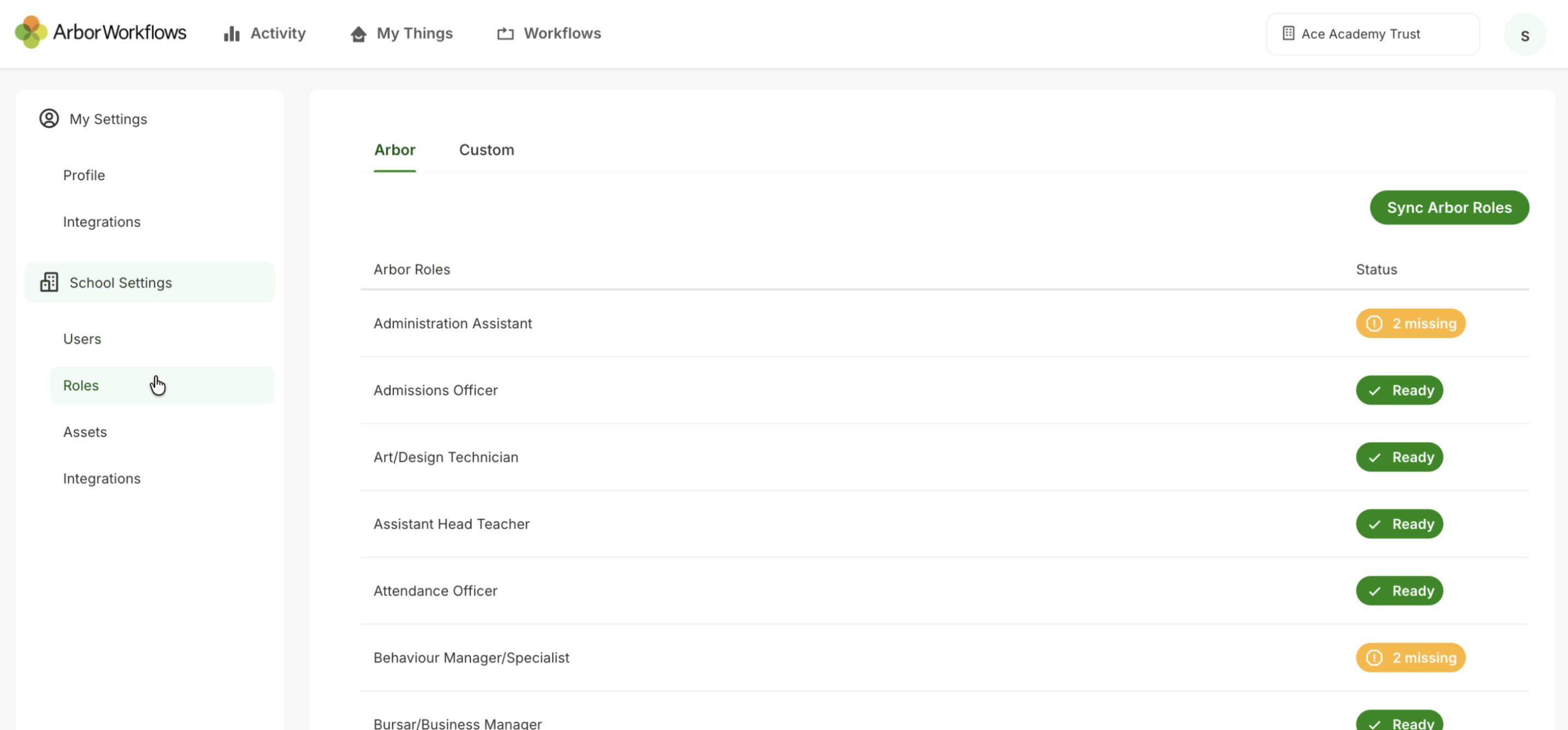
Task: Go to Workflows in top navigation
Action: point(549,33)
